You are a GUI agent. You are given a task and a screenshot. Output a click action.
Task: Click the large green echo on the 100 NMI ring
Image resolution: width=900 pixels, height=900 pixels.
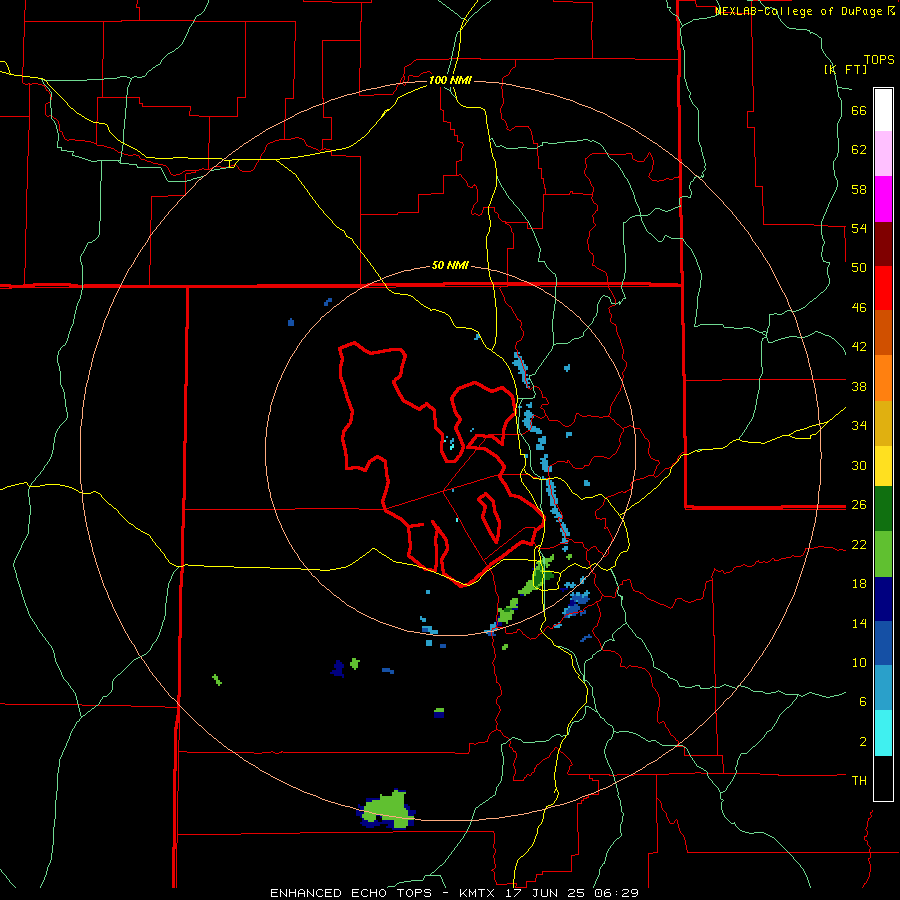[387, 809]
